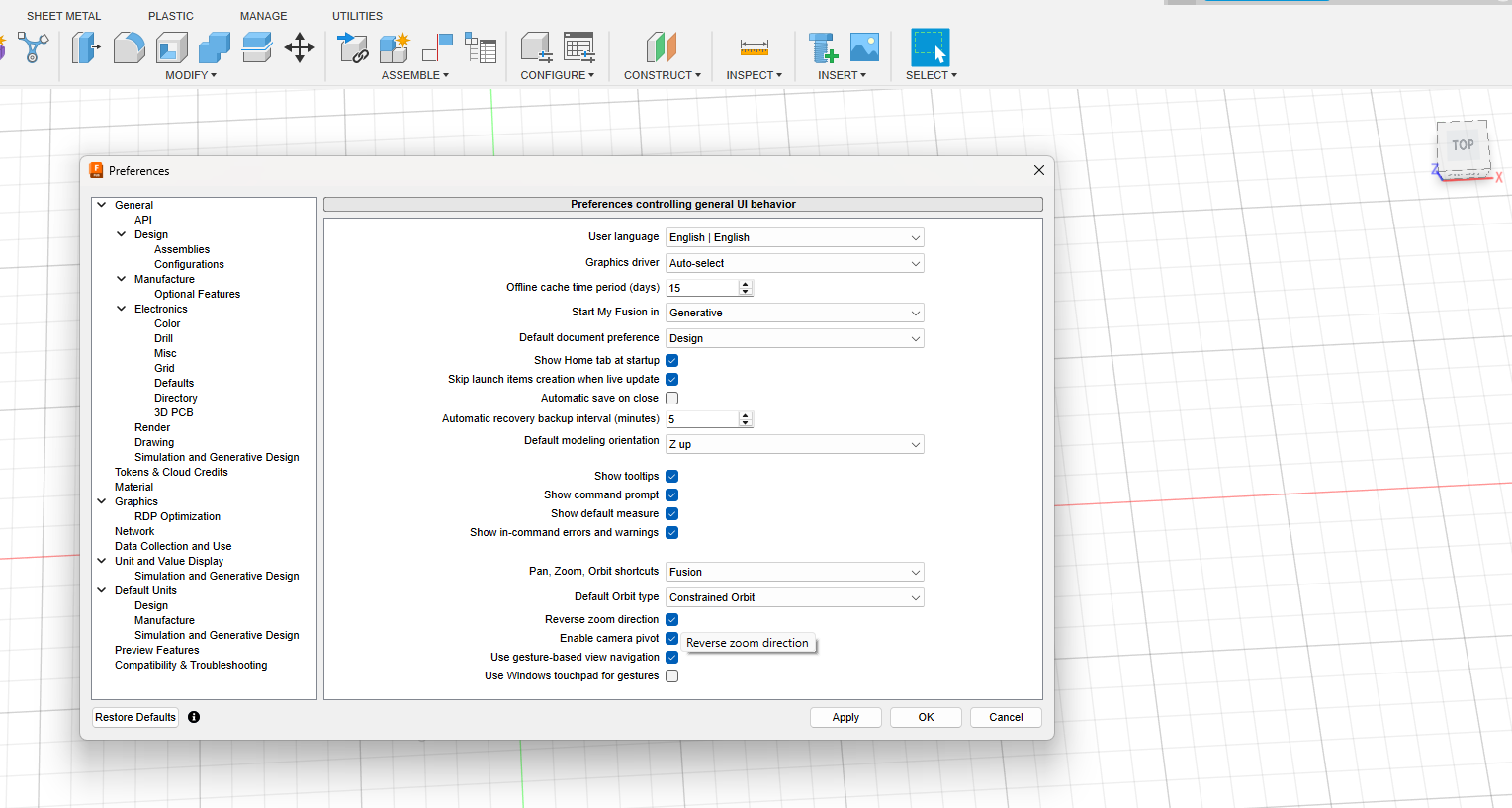Click the Insert Image picture icon
Image resolution: width=1512 pixels, height=808 pixels.
[864, 47]
